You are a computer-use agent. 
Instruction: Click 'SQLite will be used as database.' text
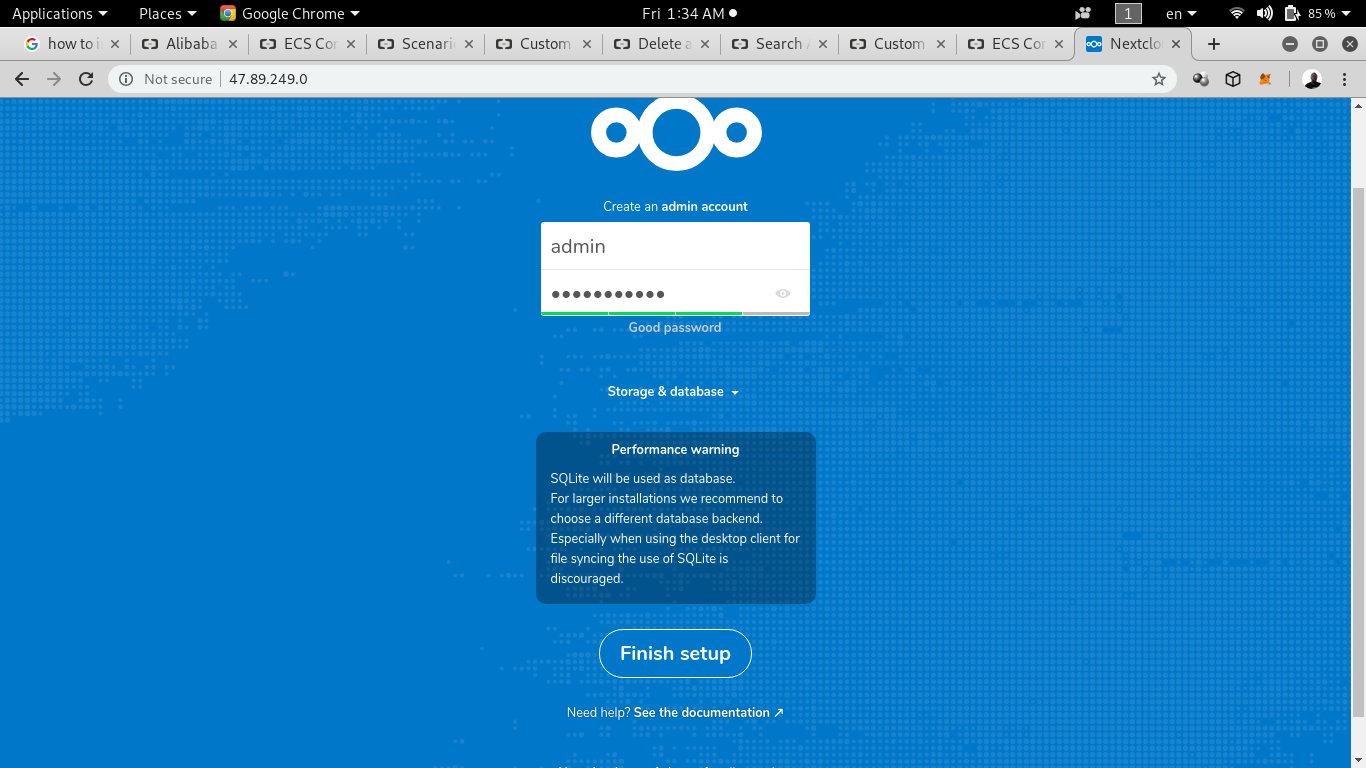(x=643, y=478)
